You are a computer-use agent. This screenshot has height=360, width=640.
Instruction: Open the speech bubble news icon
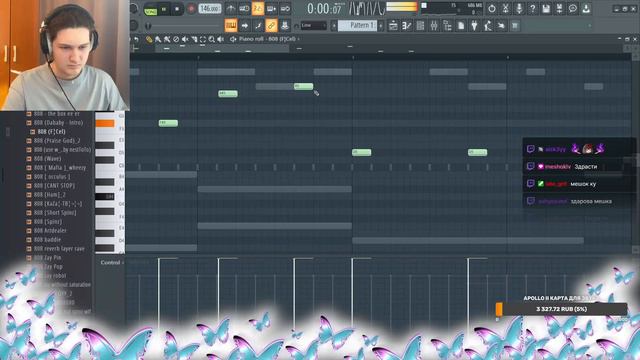(573, 9)
